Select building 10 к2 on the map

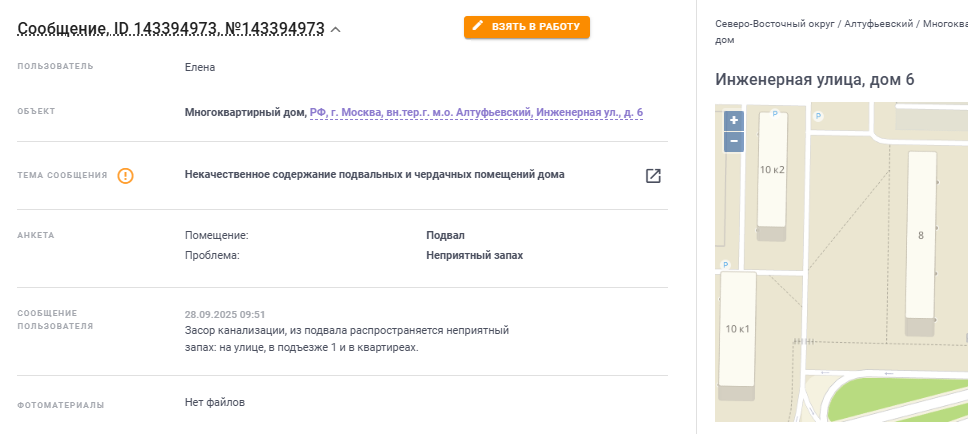tap(772, 170)
